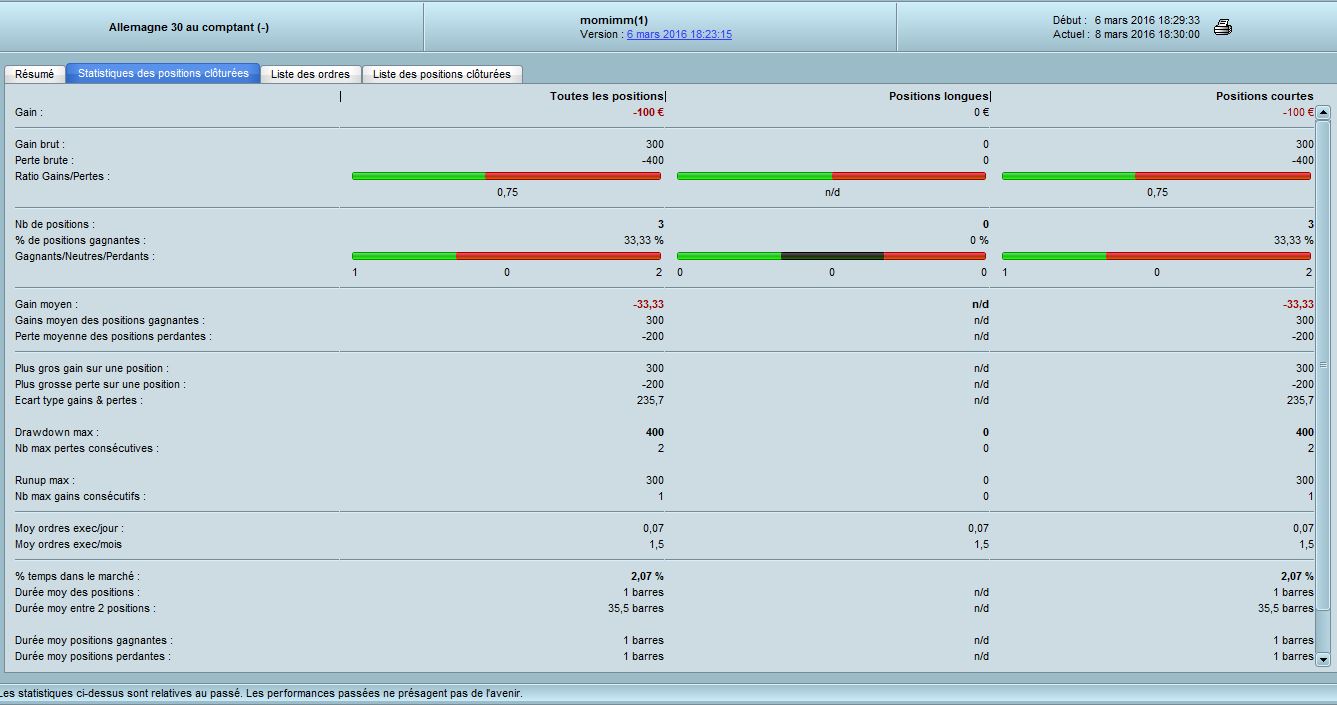Viewport: 1337px width, 705px height.
Task: Click black neutral segment in Positions longues bar
Action: tap(832, 256)
